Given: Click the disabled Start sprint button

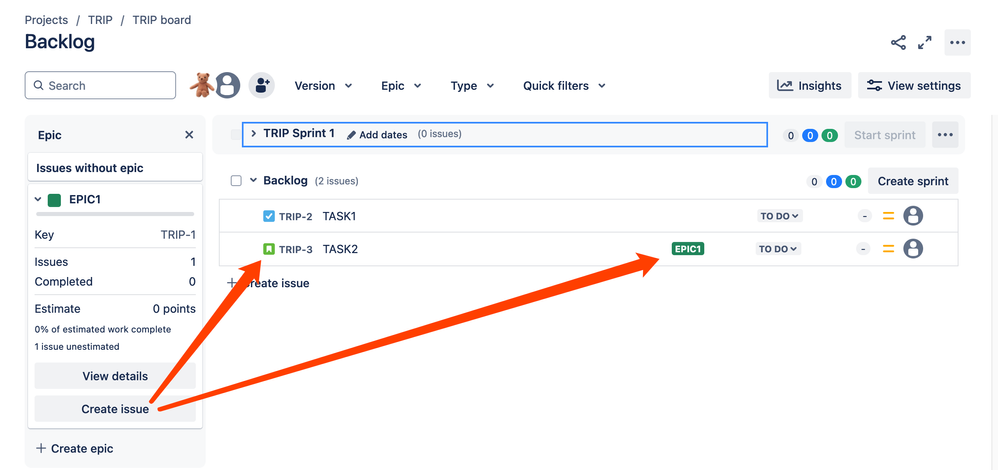Looking at the screenshot, I should click(x=885, y=135).
